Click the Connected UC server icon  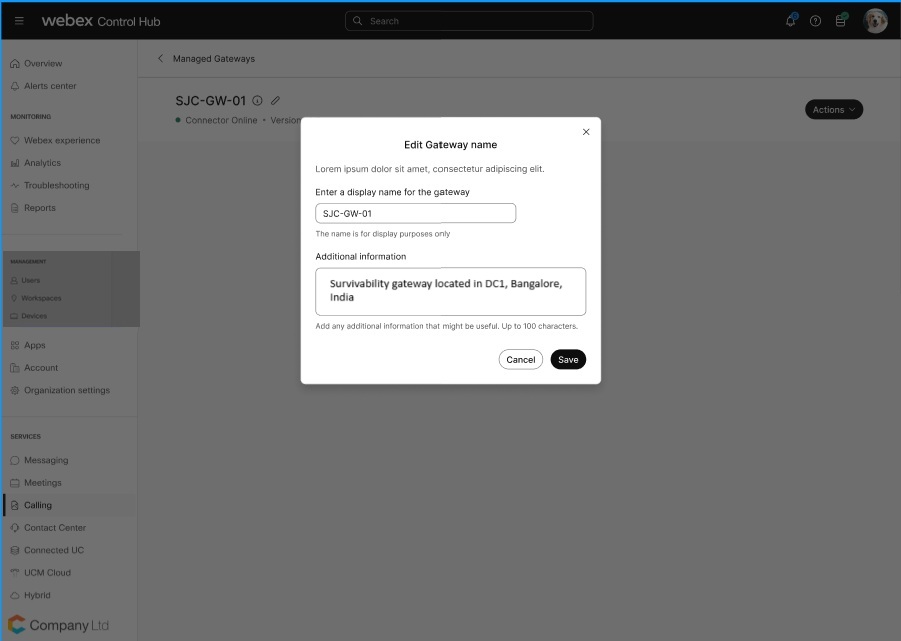[15, 550]
